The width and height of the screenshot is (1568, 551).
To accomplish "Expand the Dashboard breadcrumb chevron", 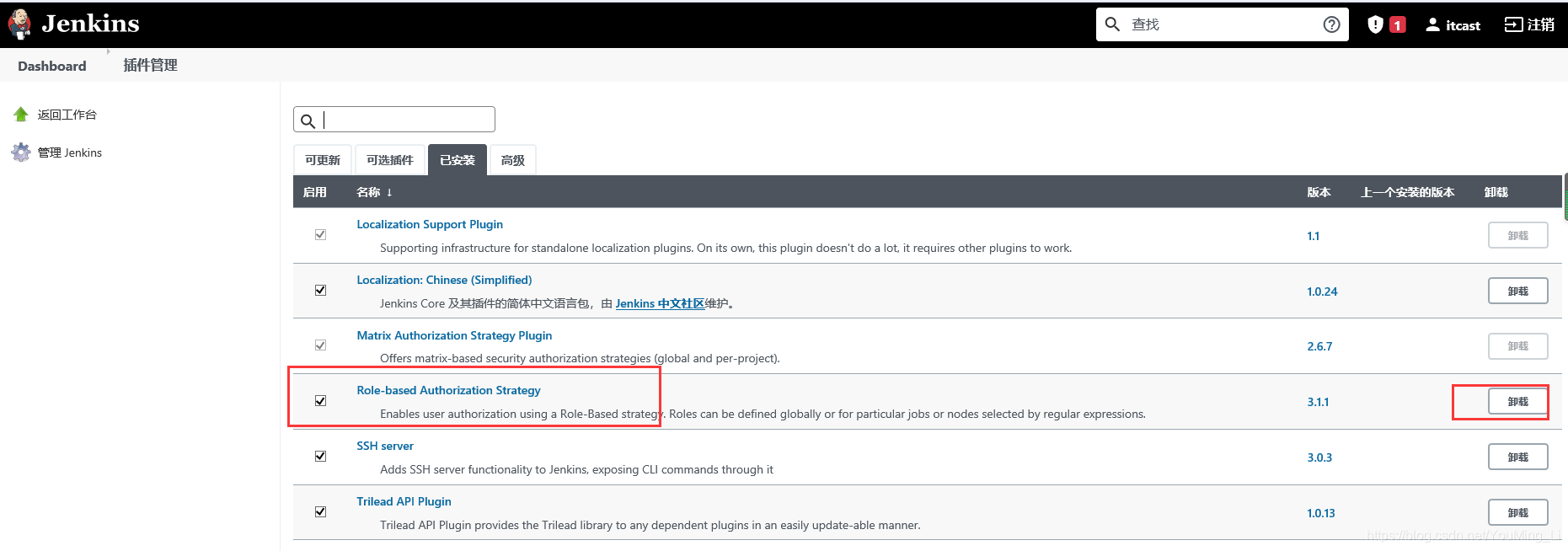I will [x=108, y=51].
